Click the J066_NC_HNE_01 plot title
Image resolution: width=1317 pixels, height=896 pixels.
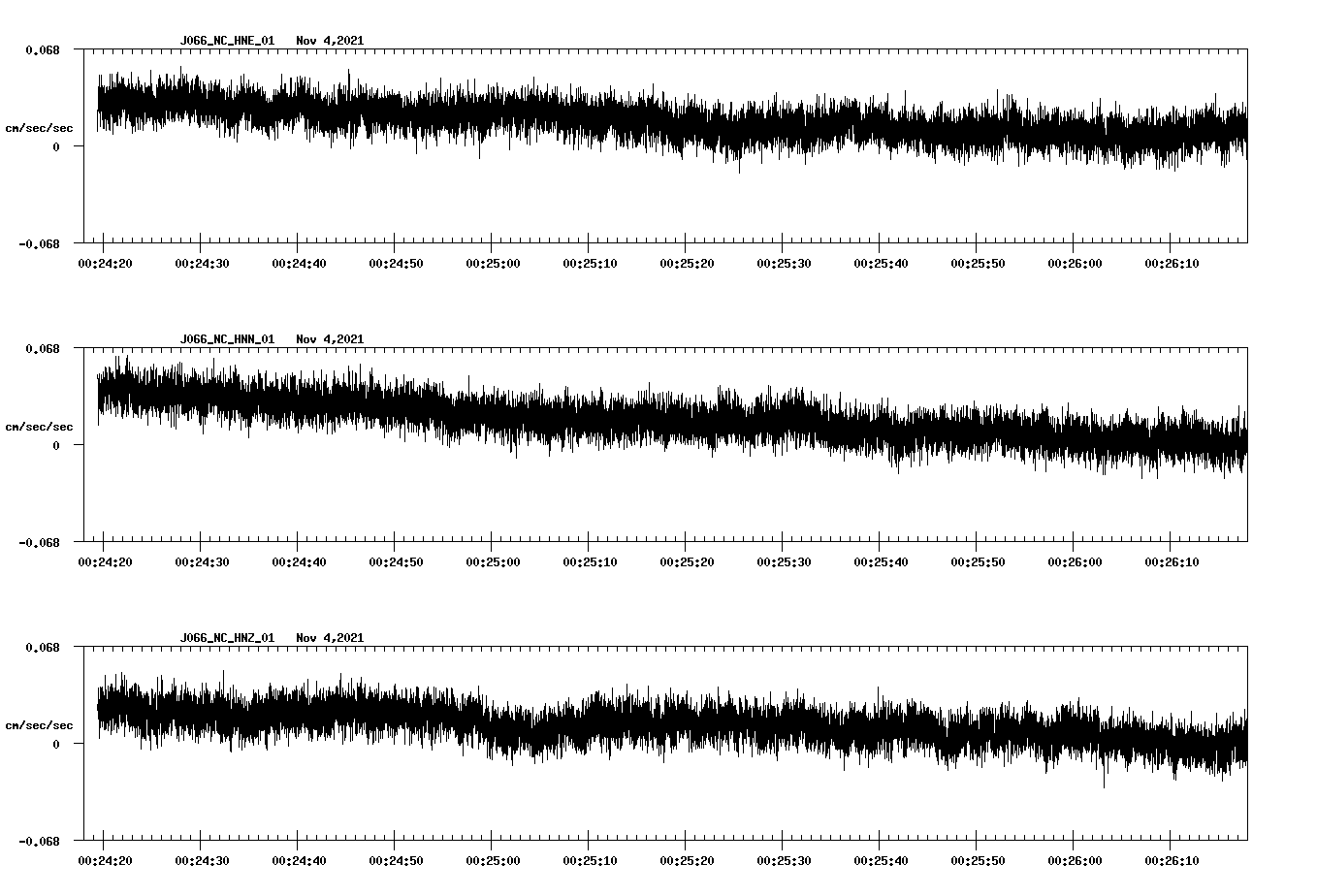click(227, 41)
